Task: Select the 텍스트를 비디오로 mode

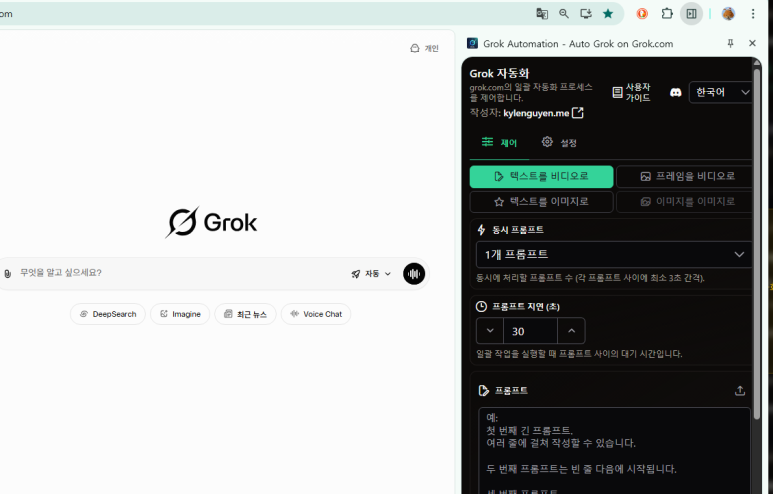Action: click(x=541, y=176)
